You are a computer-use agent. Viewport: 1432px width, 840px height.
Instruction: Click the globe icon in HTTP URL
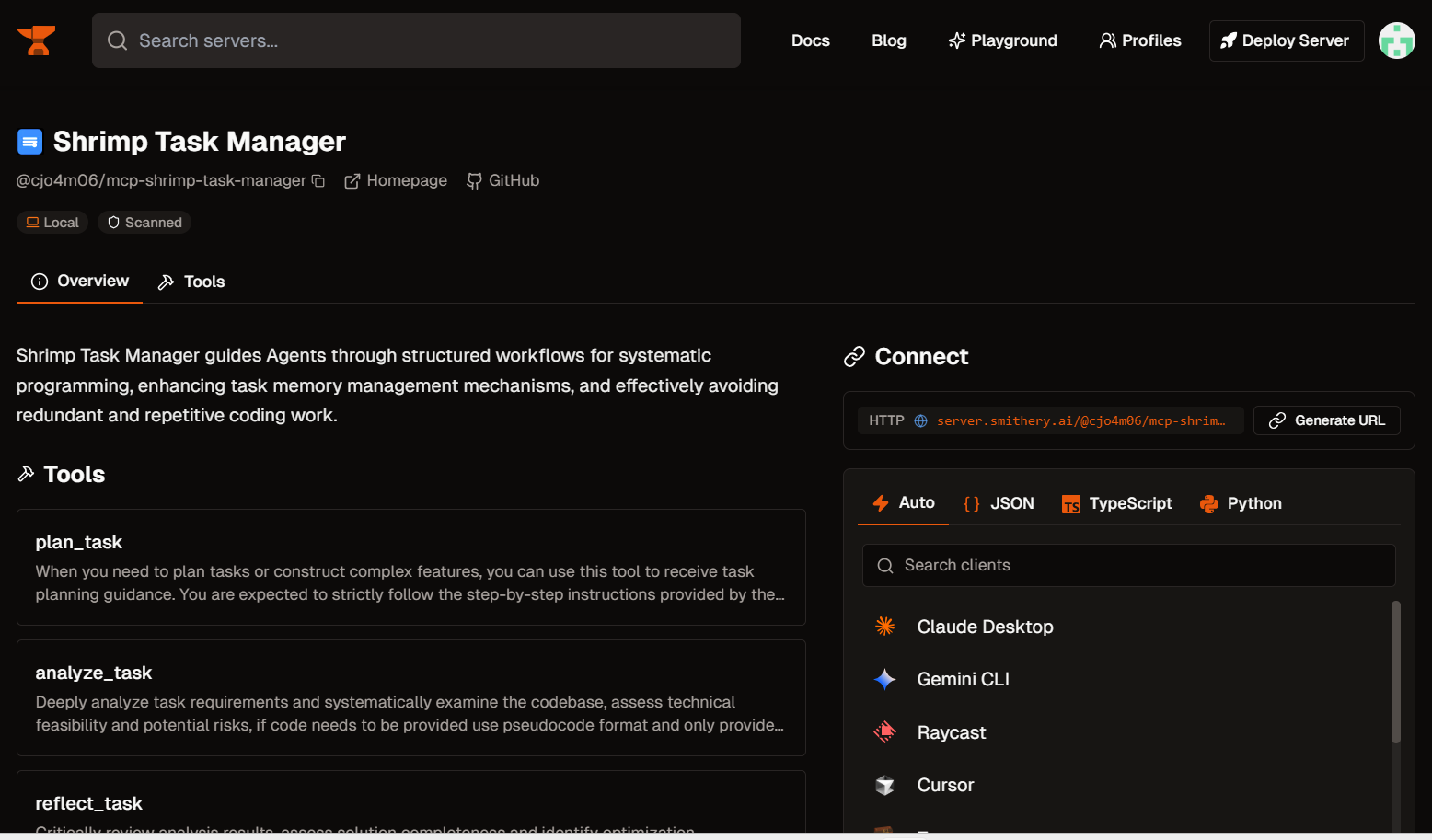point(920,420)
